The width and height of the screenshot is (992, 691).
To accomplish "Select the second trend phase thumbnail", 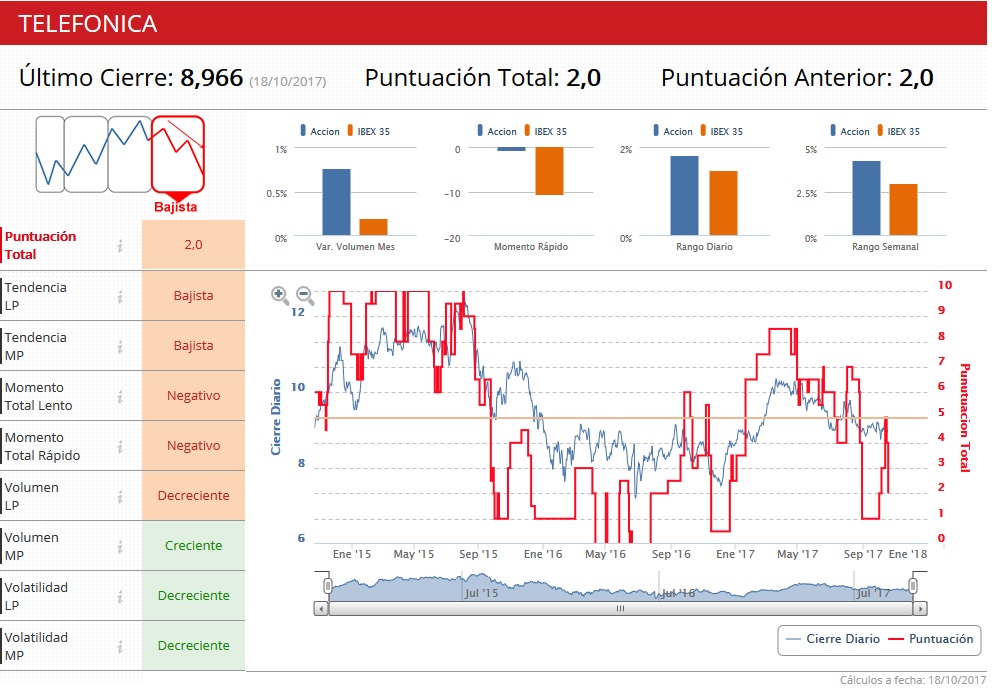I will tap(86, 154).
